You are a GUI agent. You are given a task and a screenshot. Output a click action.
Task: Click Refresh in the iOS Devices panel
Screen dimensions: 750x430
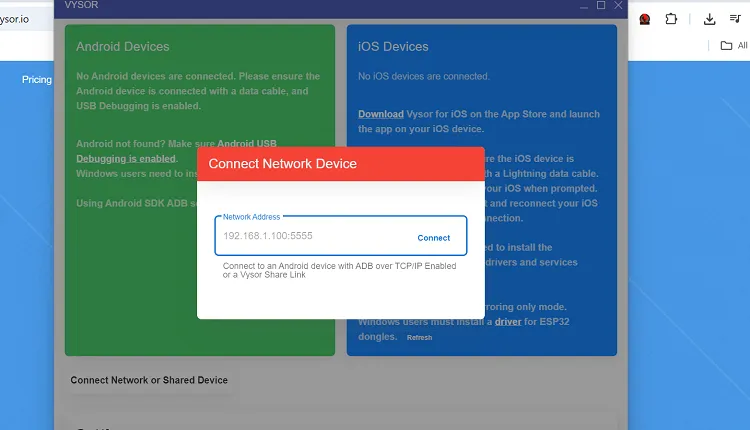click(419, 337)
